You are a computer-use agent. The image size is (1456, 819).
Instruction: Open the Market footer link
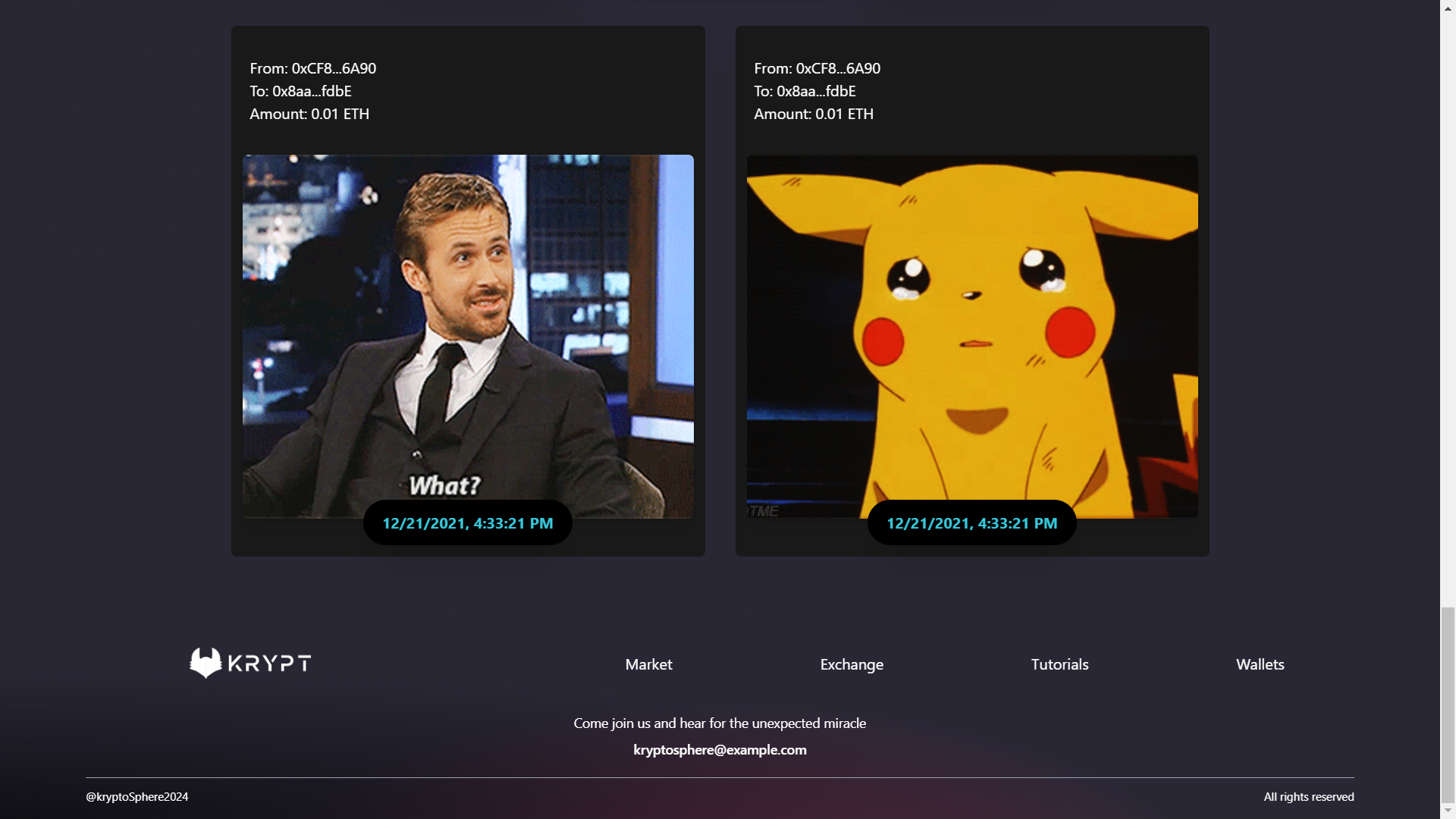pyautogui.click(x=648, y=664)
